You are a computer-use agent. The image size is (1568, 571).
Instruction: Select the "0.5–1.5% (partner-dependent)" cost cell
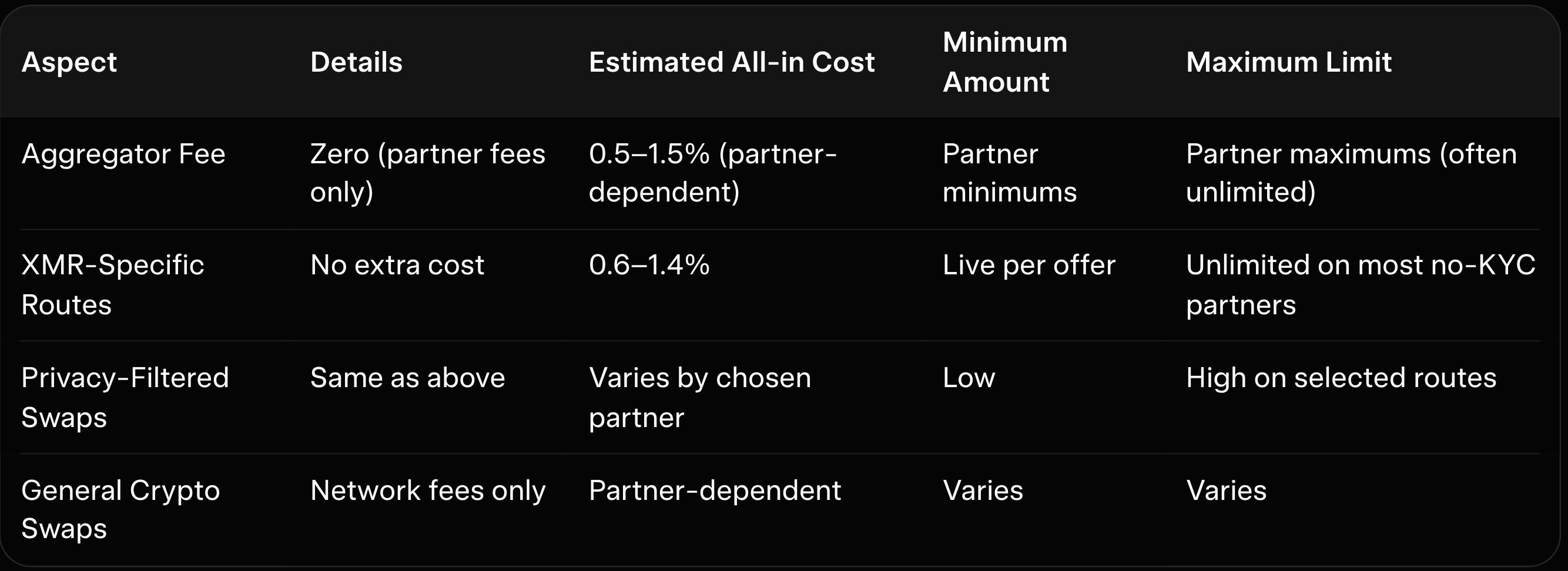[712, 172]
